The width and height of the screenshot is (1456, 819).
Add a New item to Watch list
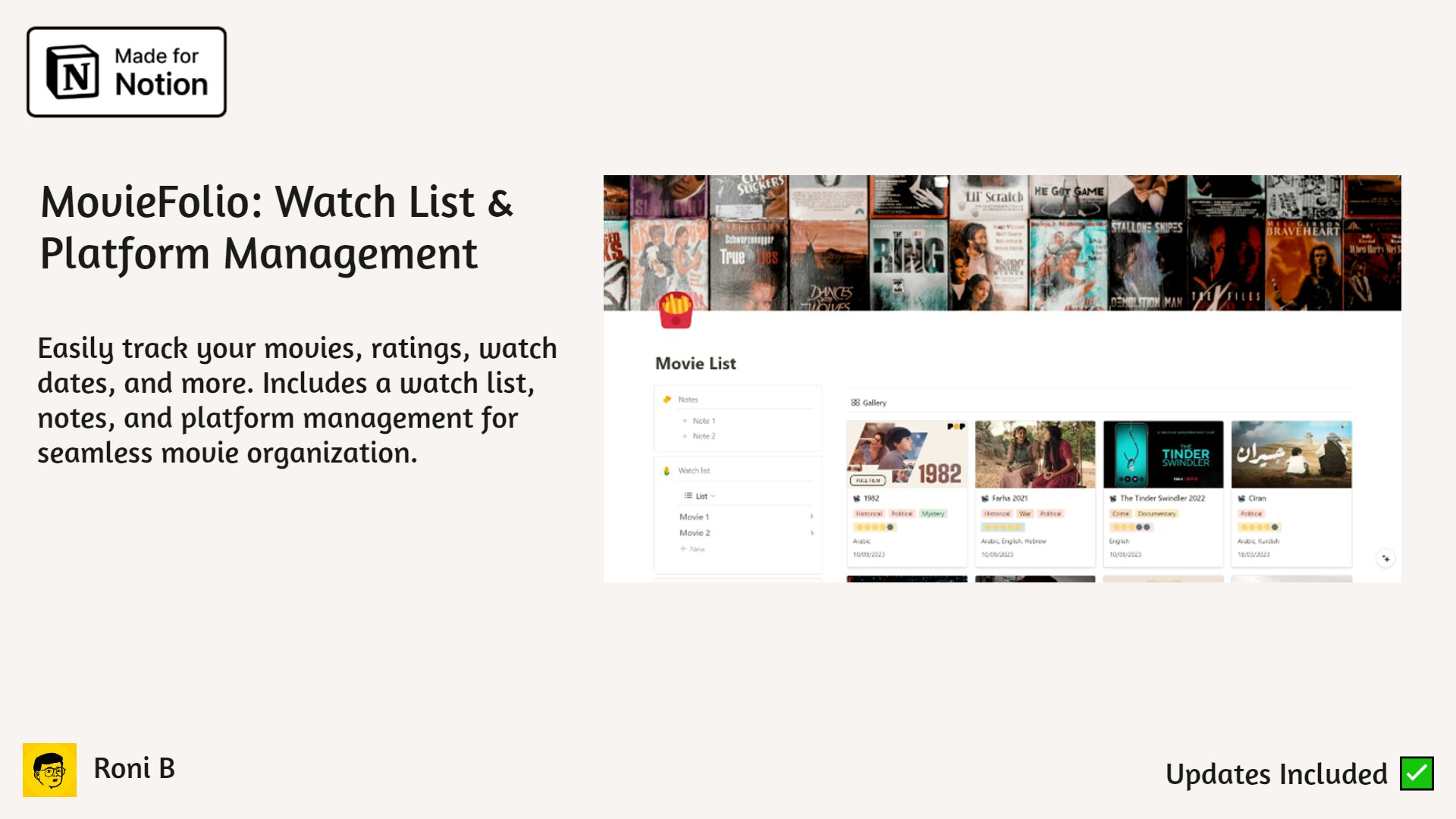pos(692,549)
